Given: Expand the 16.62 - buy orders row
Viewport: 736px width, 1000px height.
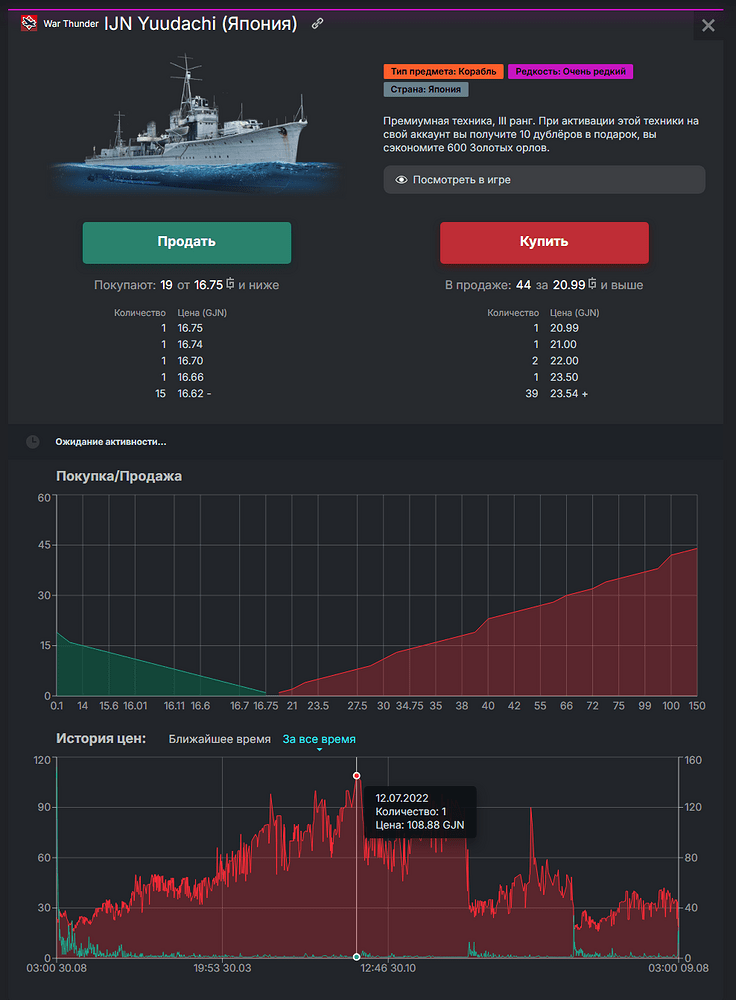Looking at the screenshot, I should coord(193,394).
